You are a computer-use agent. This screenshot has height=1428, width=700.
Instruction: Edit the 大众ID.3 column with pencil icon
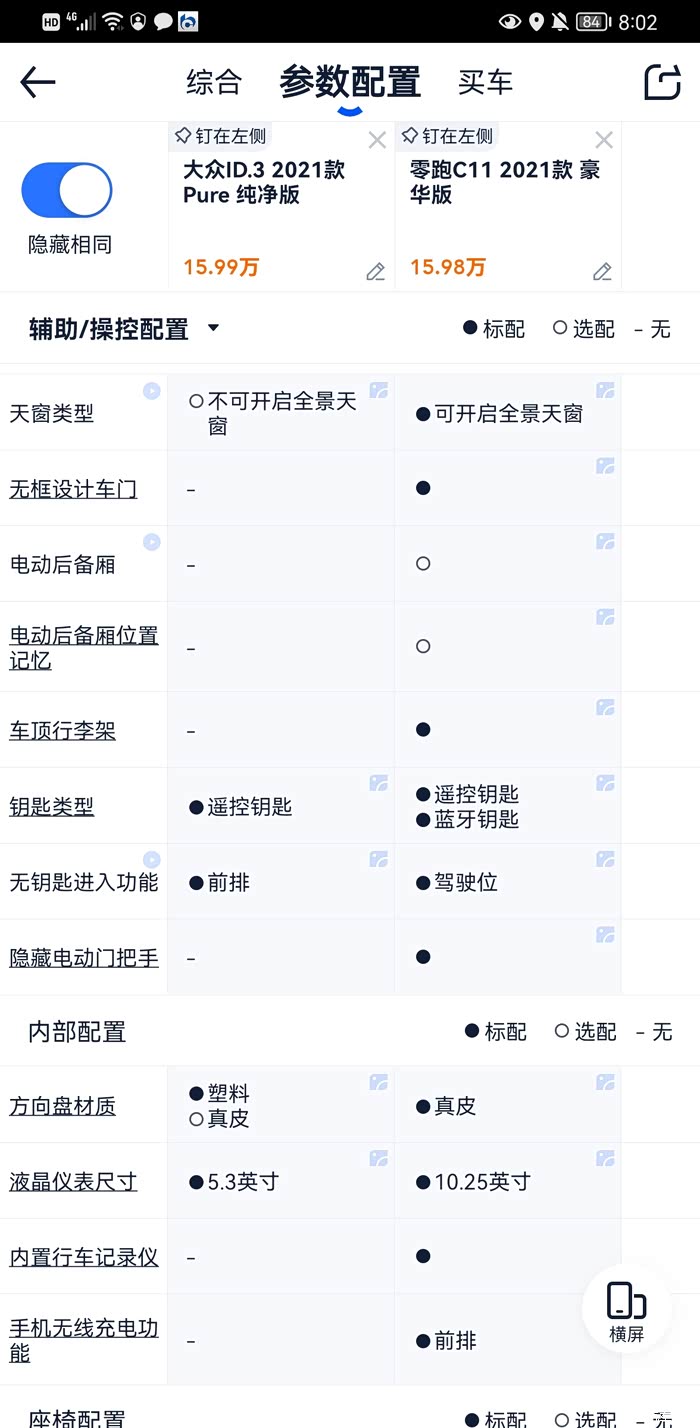[375, 271]
